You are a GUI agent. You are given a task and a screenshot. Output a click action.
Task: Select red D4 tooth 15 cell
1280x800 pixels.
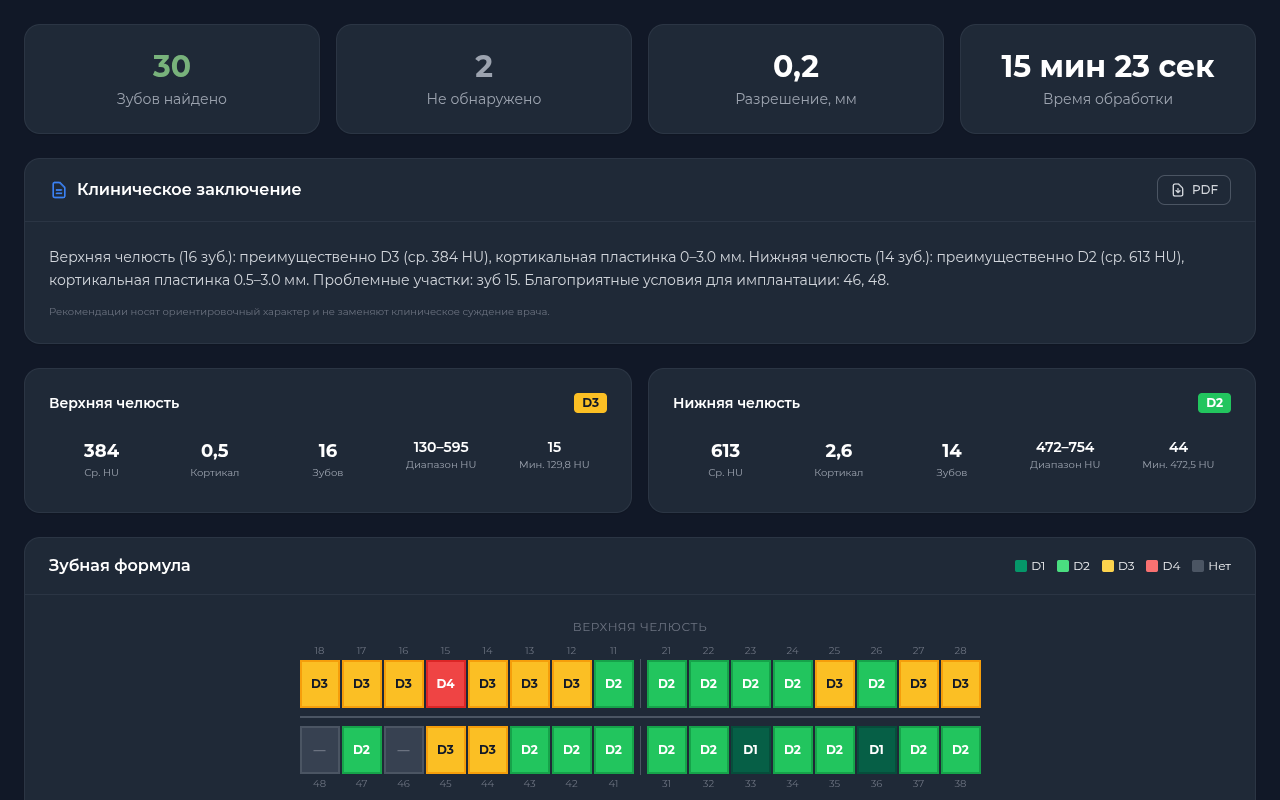[445, 684]
